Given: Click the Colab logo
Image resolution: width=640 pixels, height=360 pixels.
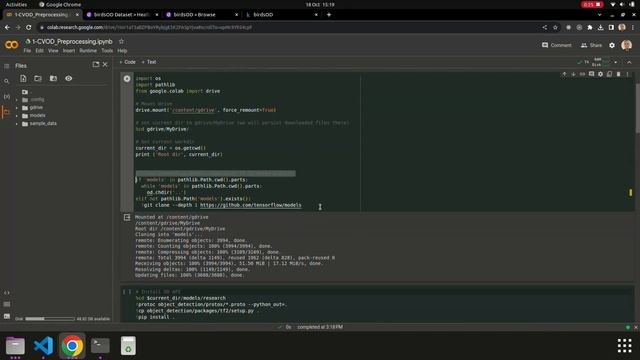Looking at the screenshot, I should pyautogui.click(x=11, y=44).
